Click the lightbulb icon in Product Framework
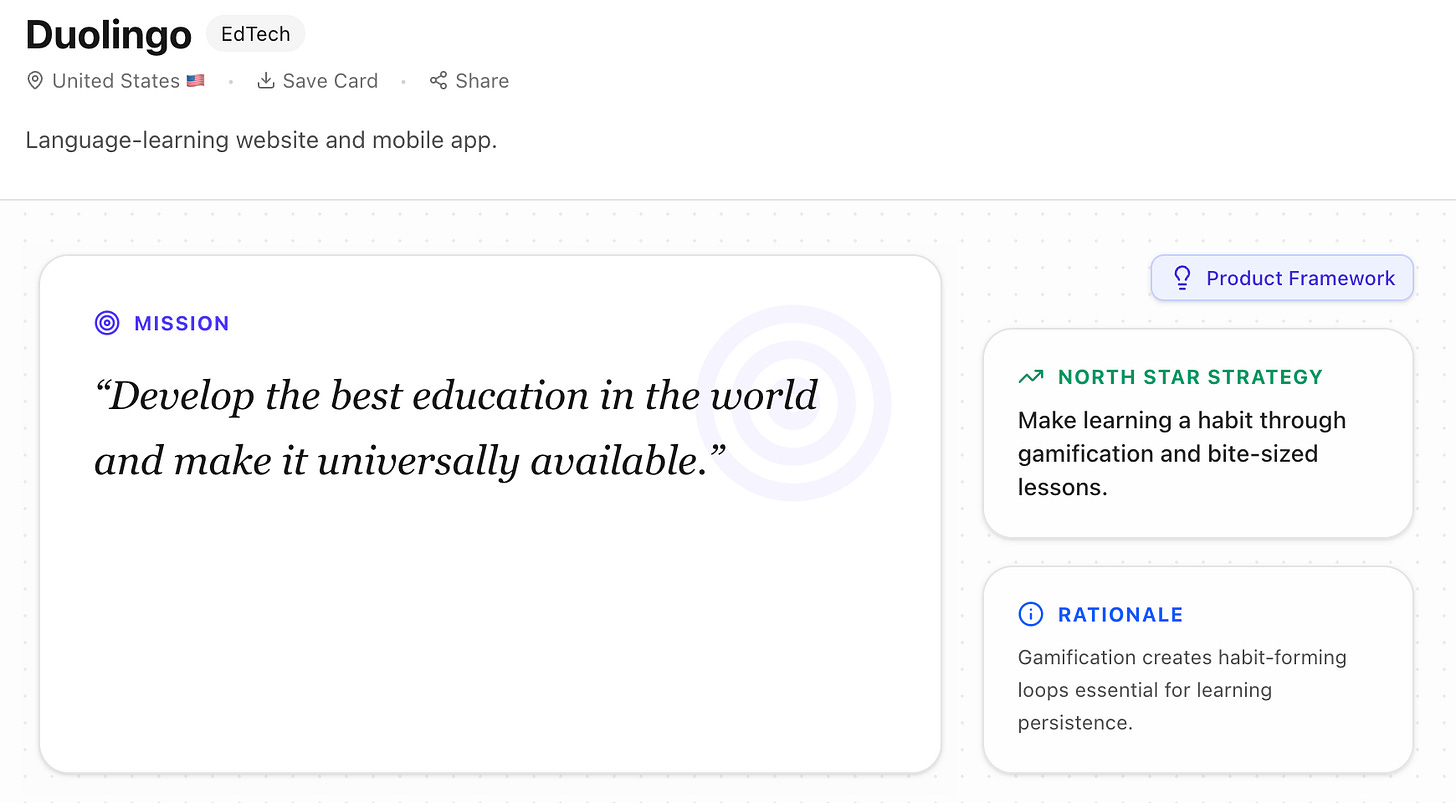This screenshot has height=803, width=1456. 1182,278
